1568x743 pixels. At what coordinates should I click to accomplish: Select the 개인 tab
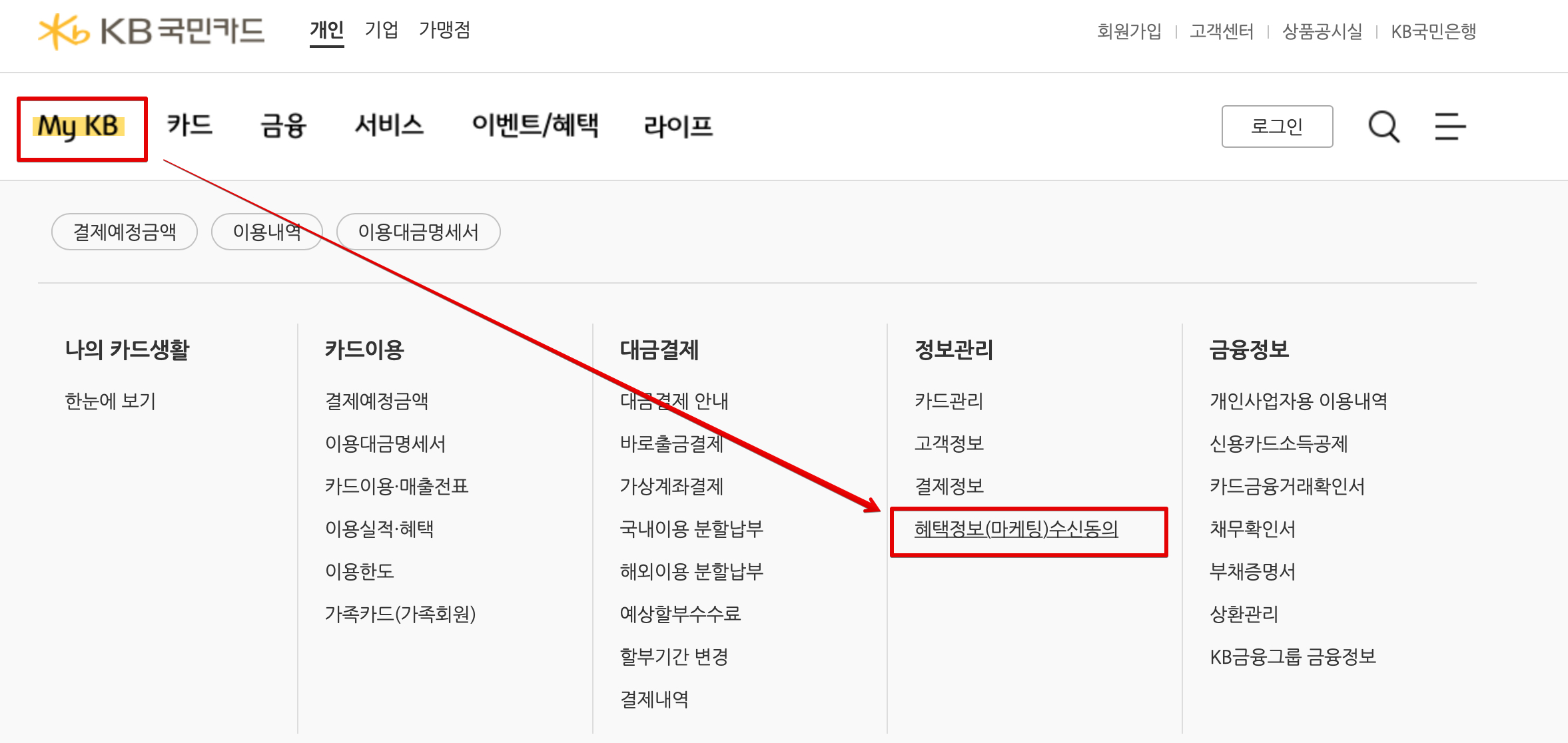coord(327,31)
